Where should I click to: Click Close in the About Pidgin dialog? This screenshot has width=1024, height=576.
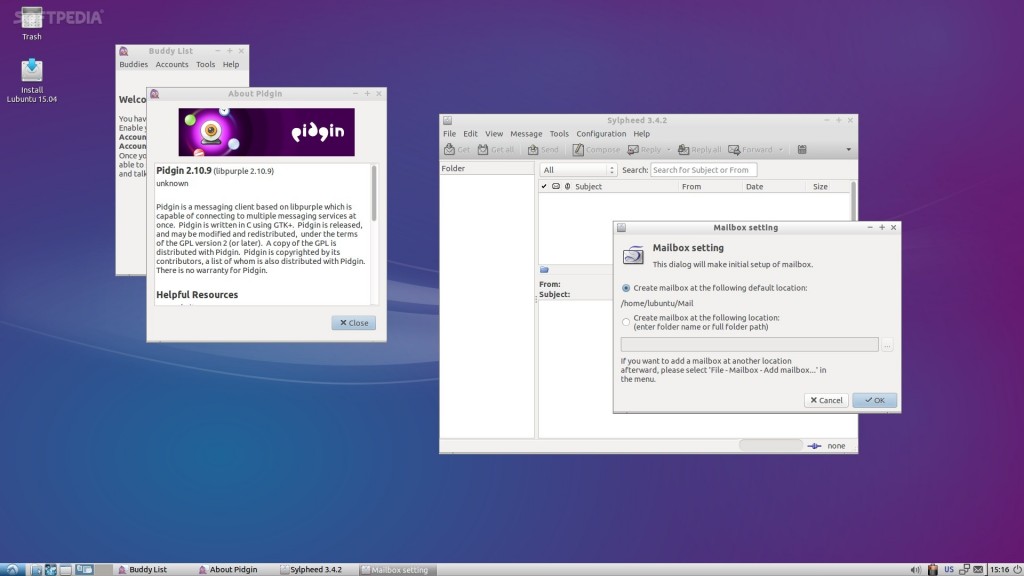pos(353,322)
